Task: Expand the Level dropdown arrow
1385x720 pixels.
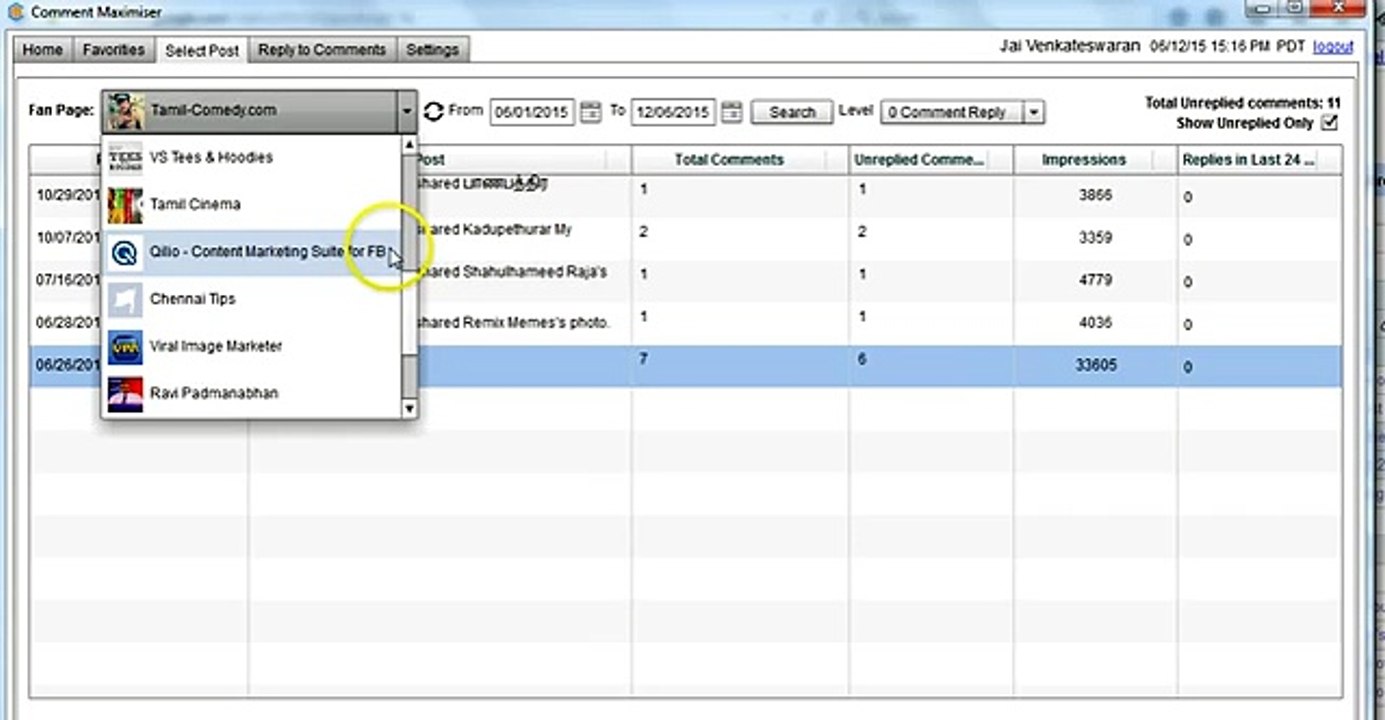Action: point(1034,113)
